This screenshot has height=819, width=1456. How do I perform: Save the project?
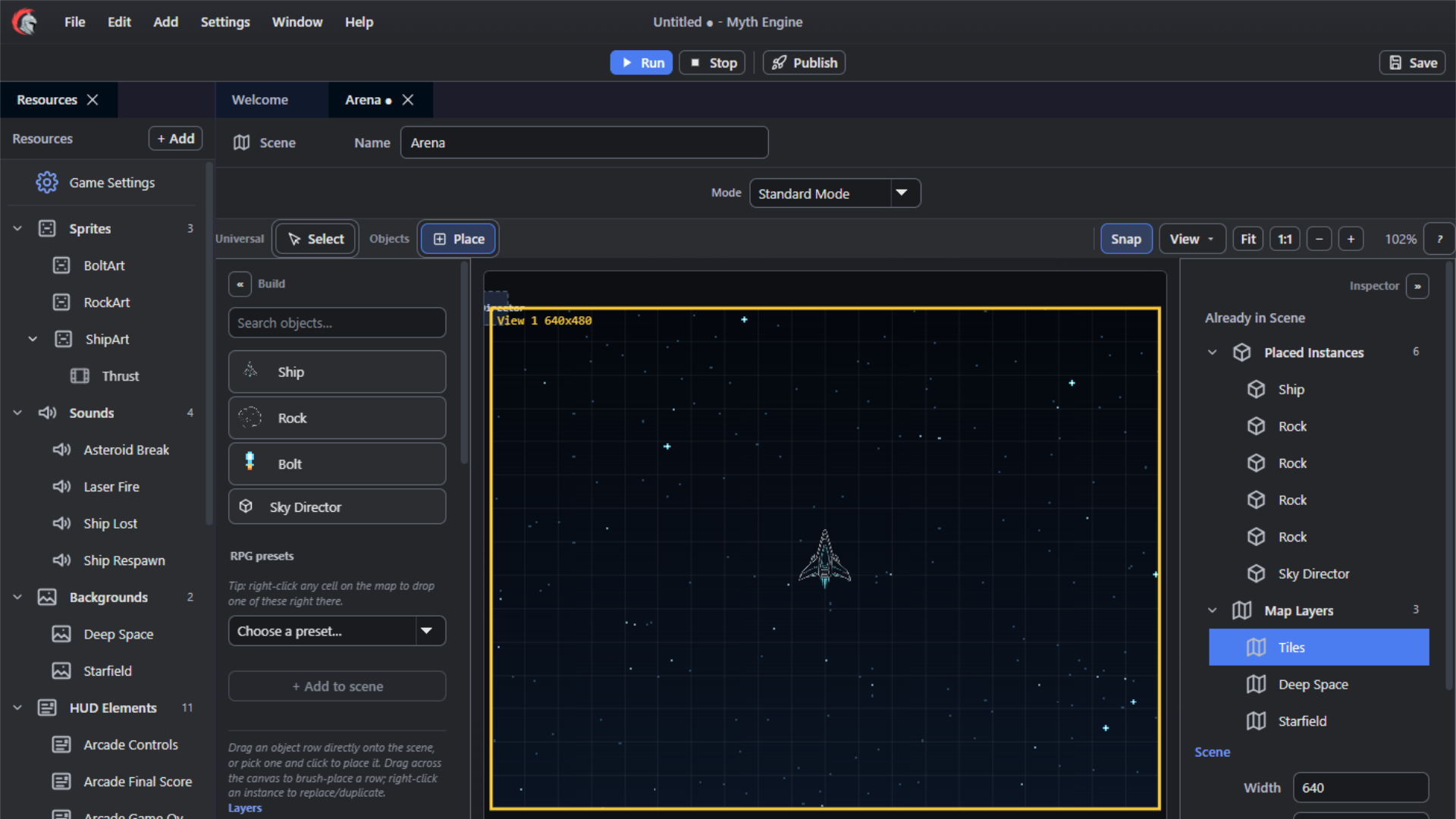pyautogui.click(x=1412, y=63)
